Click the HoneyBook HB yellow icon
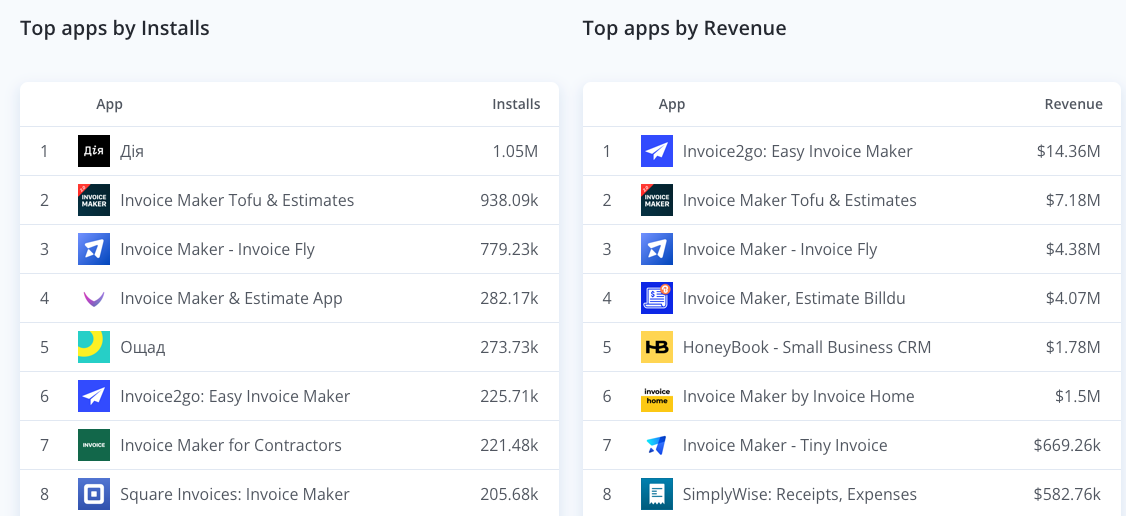 coord(657,347)
